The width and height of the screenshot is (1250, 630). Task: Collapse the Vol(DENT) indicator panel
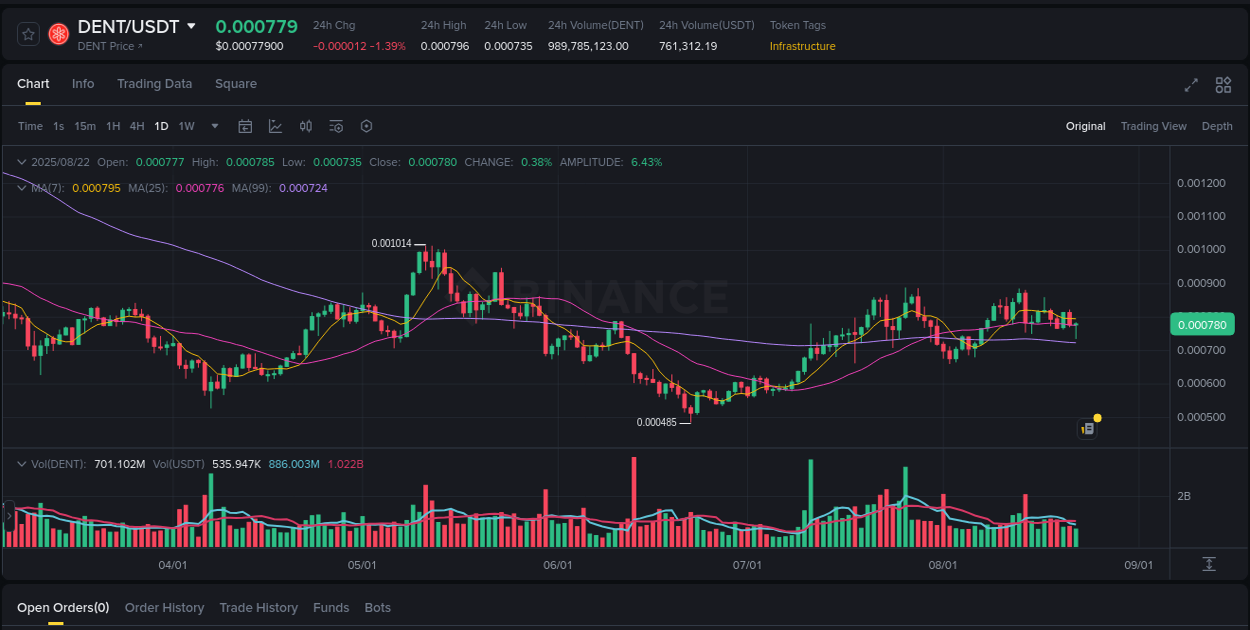(x=20, y=463)
